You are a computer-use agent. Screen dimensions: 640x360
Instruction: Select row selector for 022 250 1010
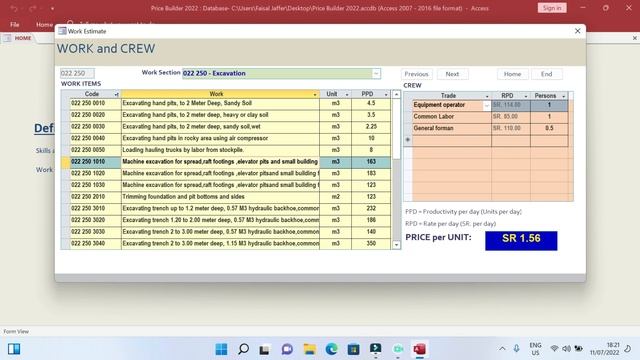(x=65, y=162)
